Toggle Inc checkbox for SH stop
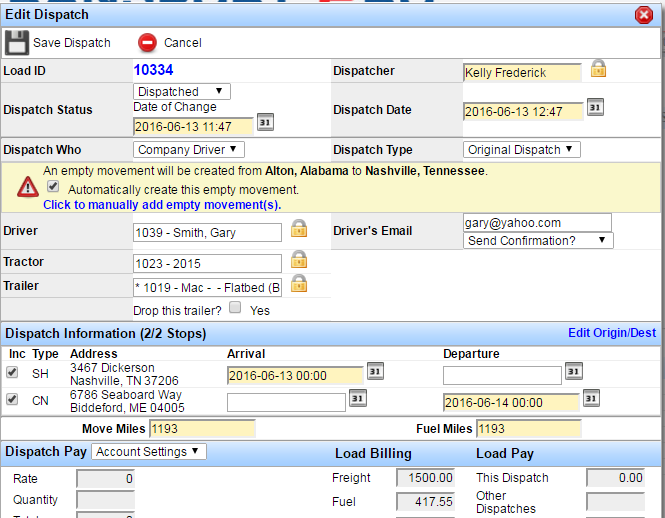Image resolution: width=665 pixels, height=518 pixels. click(12, 372)
